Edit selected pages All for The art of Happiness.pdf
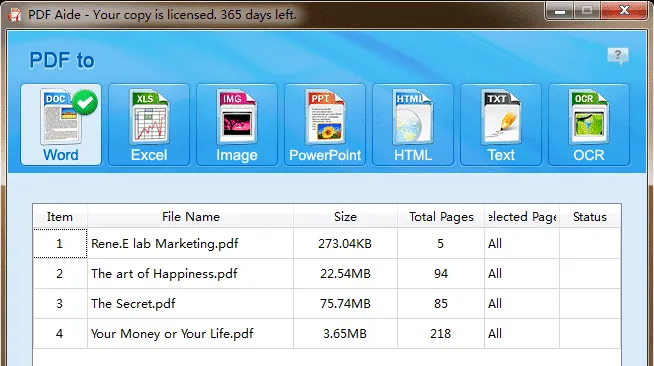 [522, 273]
